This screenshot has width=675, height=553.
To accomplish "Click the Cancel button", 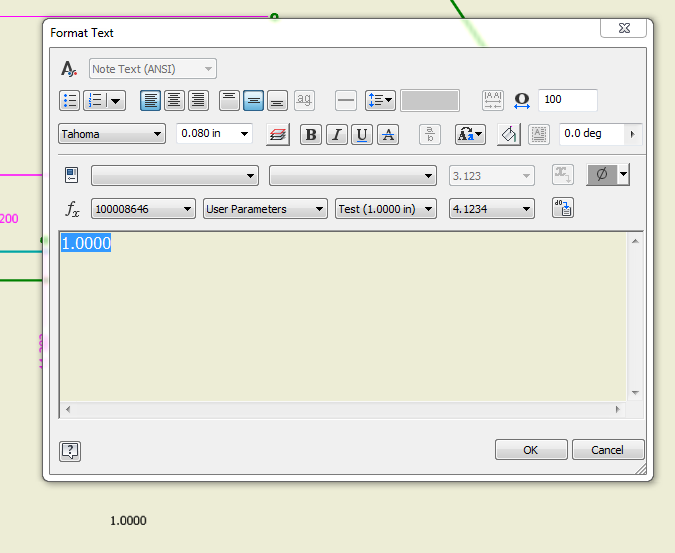I will (x=608, y=450).
